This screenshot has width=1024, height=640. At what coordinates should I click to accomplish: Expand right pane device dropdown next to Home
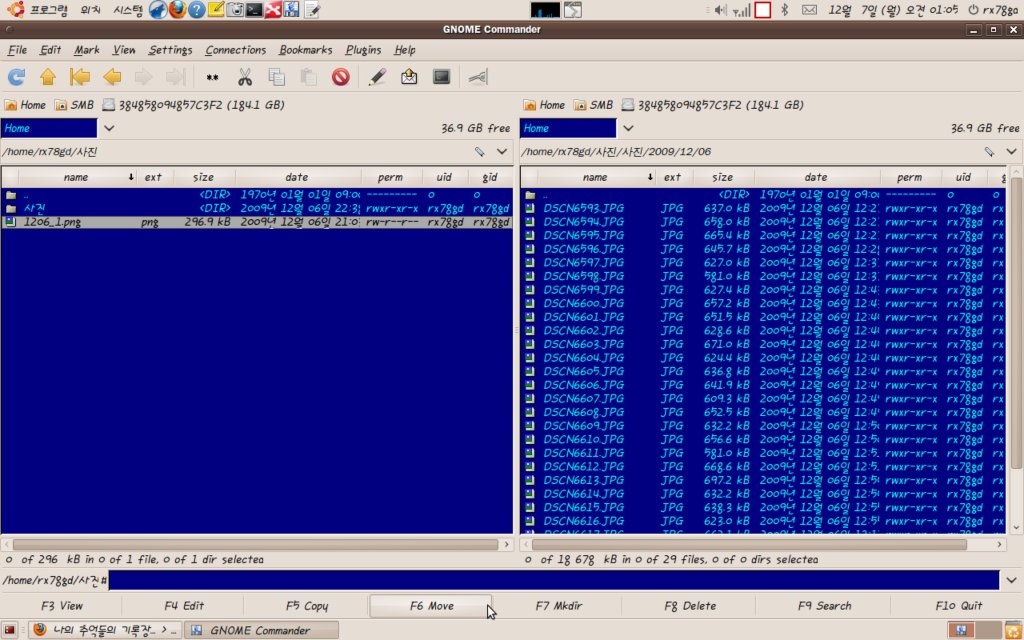(x=628, y=128)
